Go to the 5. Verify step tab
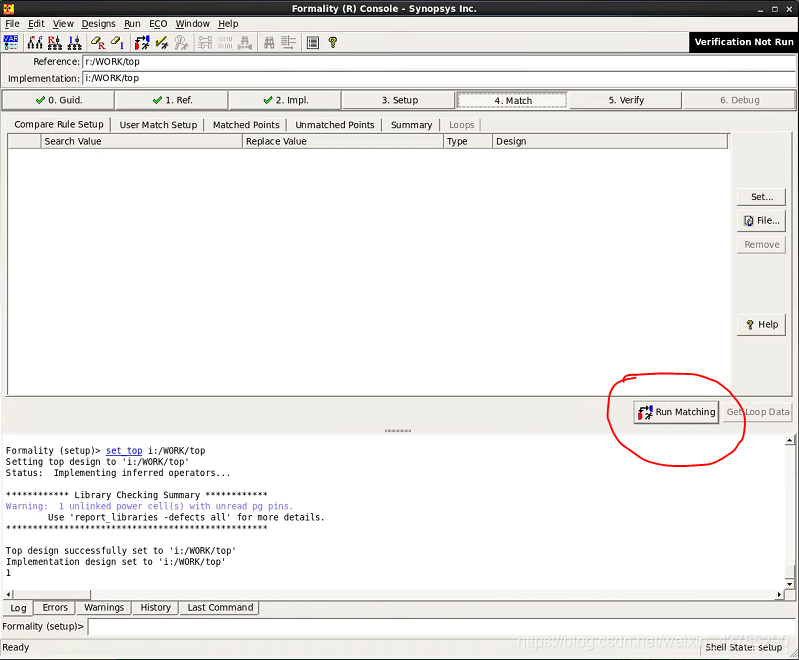Image resolution: width=799 pixels, height=660 pixels. tap(626, 100)
